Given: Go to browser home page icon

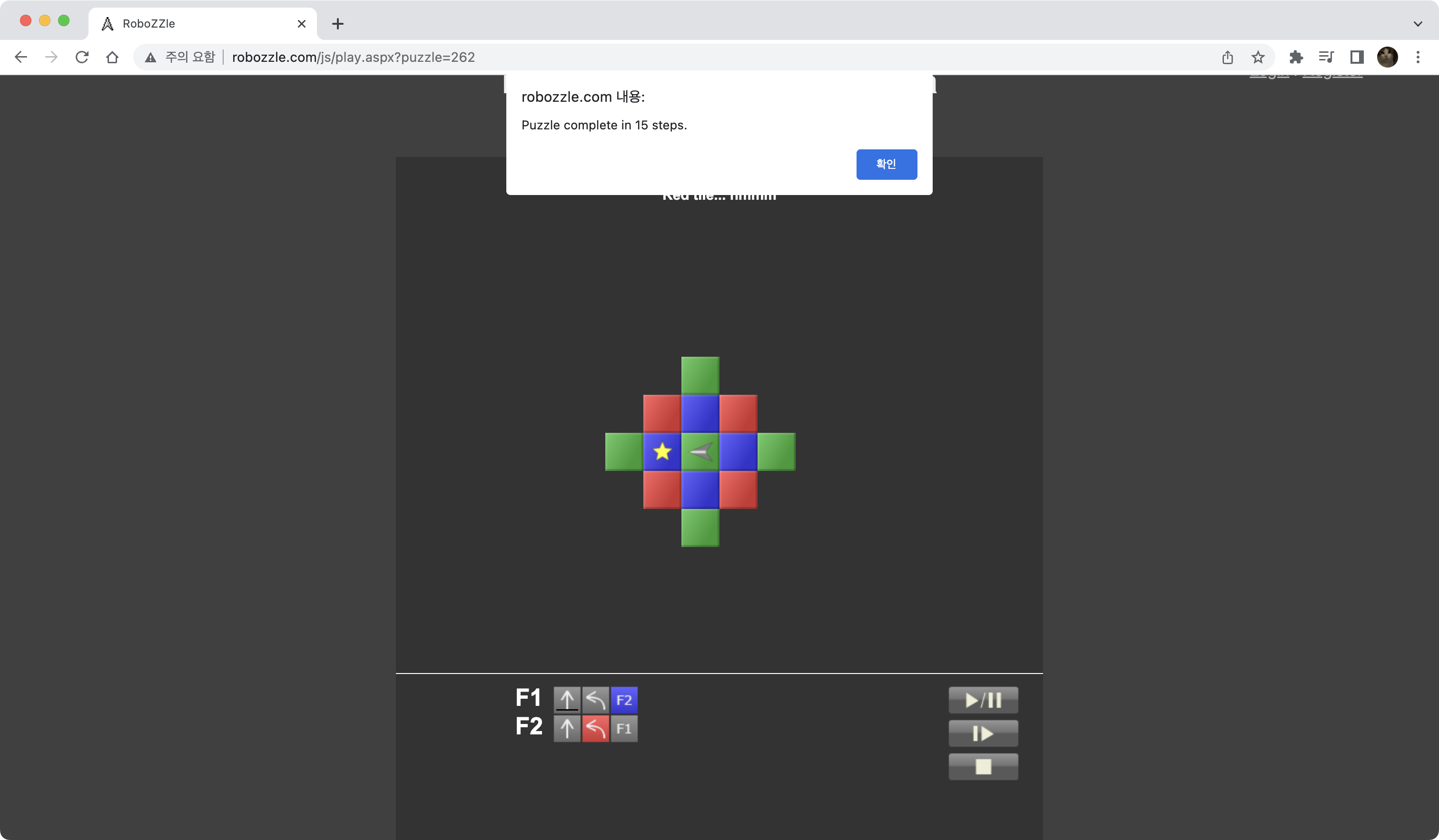Looking at the screenshot, I should 112,57.
